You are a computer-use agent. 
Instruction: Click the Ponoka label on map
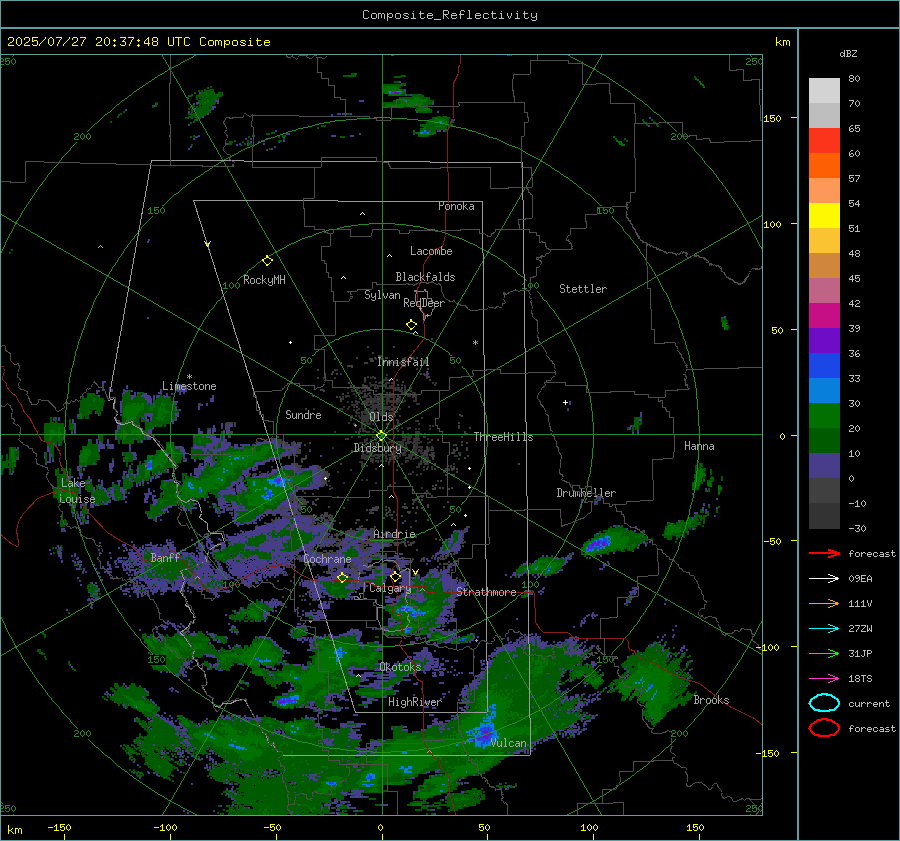456,206
